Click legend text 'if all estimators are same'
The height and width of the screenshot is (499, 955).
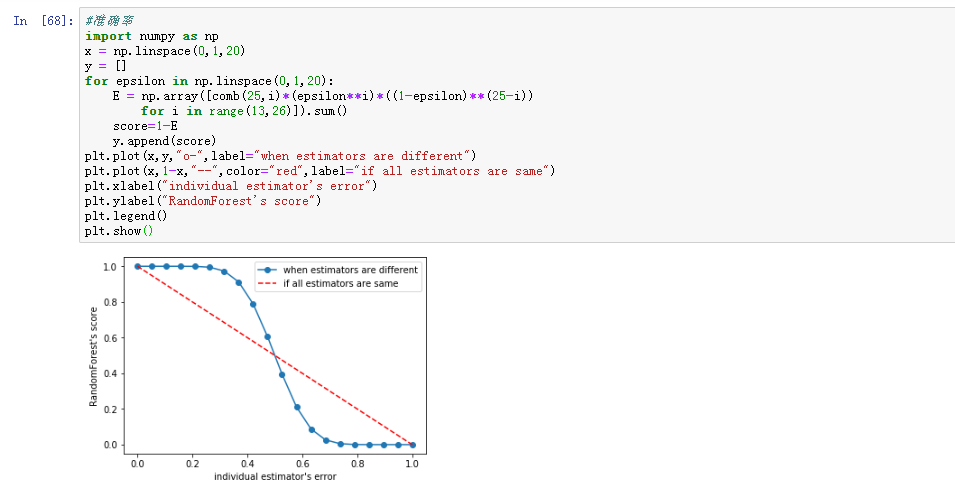click(x=340, y=284)
